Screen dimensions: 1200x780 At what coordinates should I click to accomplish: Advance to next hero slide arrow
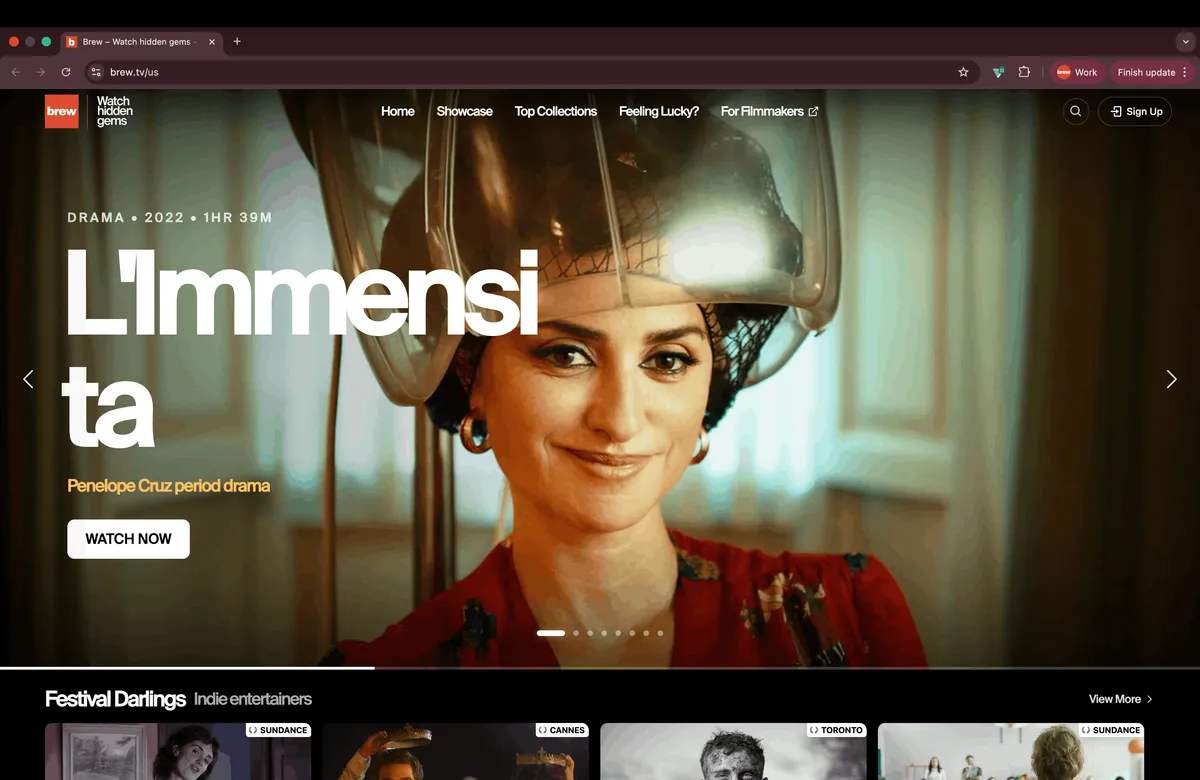click(x=1172, y=379)
